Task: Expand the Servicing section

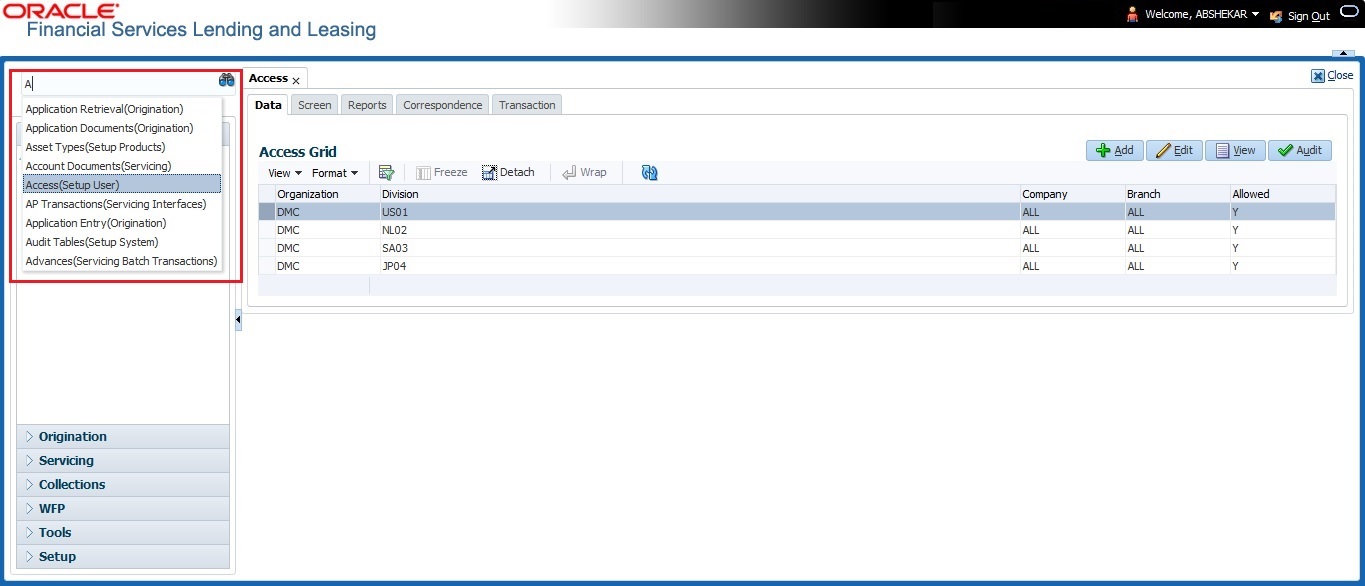Action: click(123, 461)
